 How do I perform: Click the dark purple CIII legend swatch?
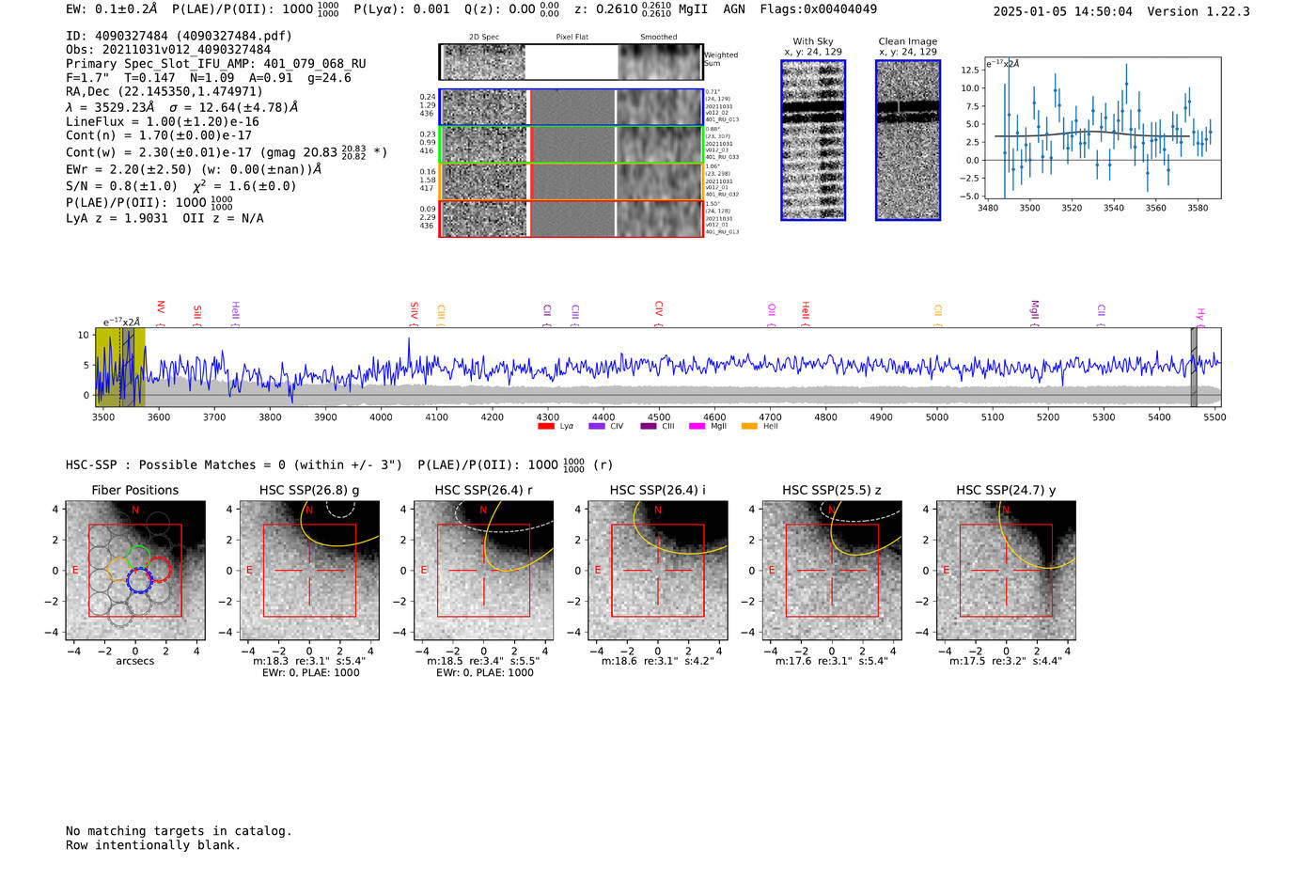649,426
